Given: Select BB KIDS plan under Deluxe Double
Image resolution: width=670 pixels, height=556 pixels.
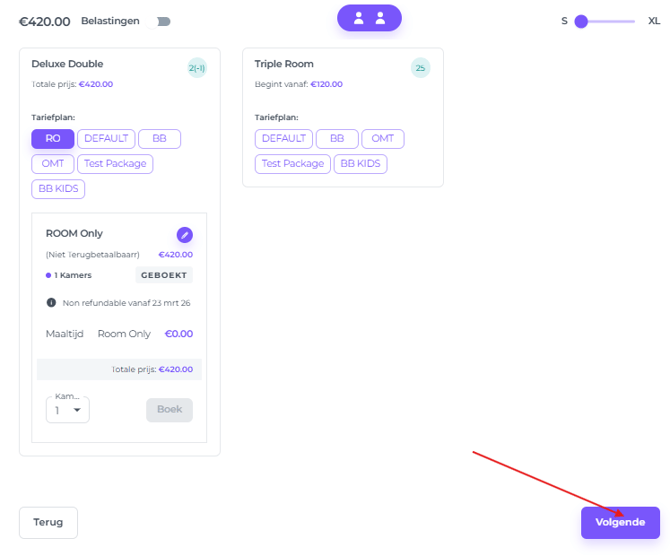Looking at the screenshot, I should point(58,188).
